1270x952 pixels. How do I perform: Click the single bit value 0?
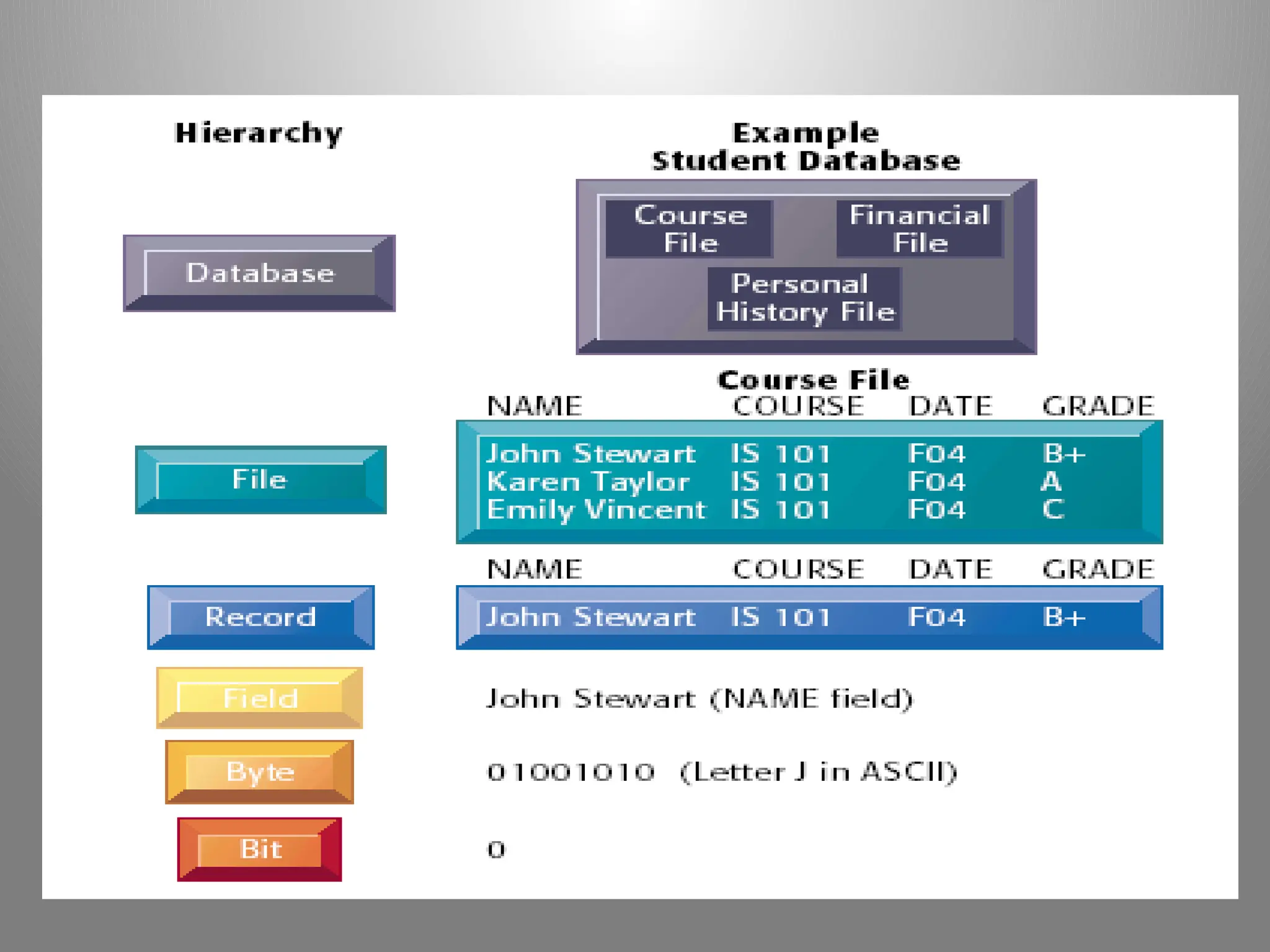click(x=496, y=850)
